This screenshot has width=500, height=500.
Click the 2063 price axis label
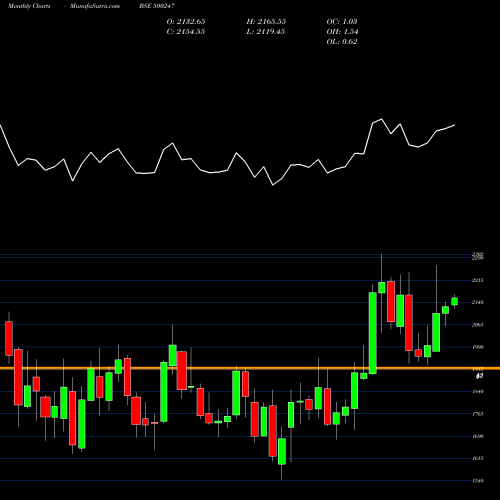(478, 325)
